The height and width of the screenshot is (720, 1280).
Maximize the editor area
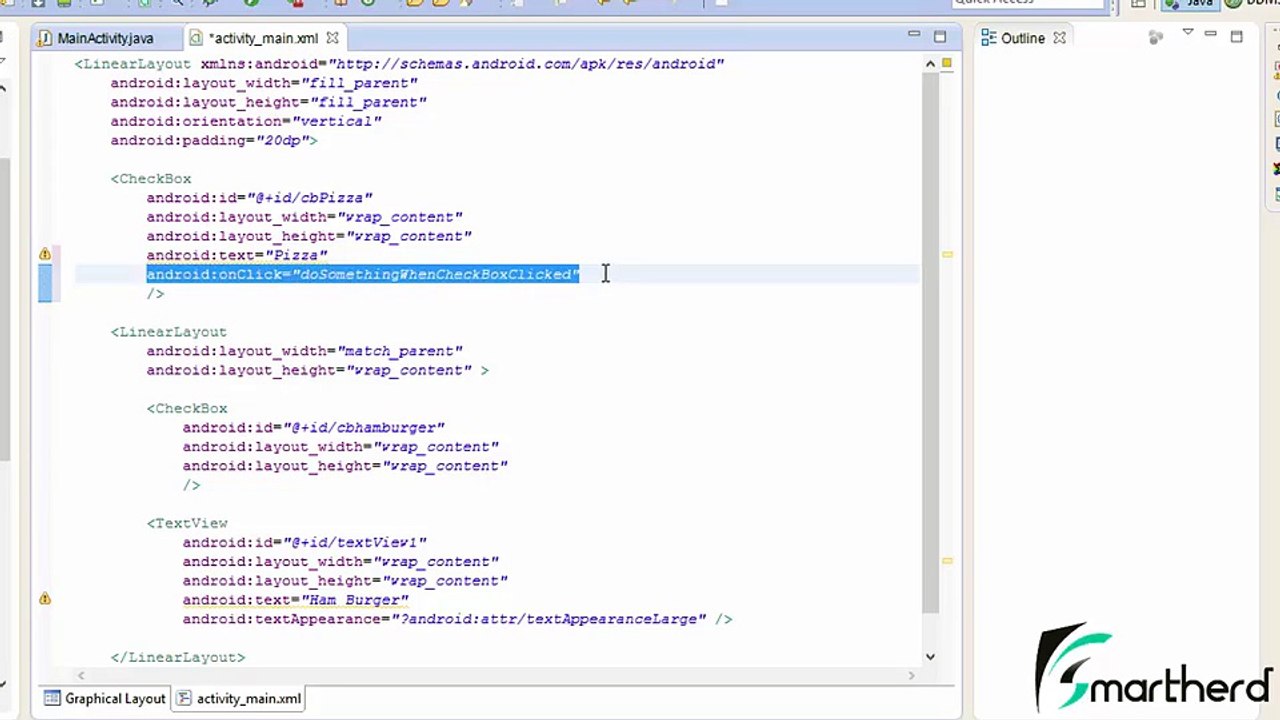940,36
